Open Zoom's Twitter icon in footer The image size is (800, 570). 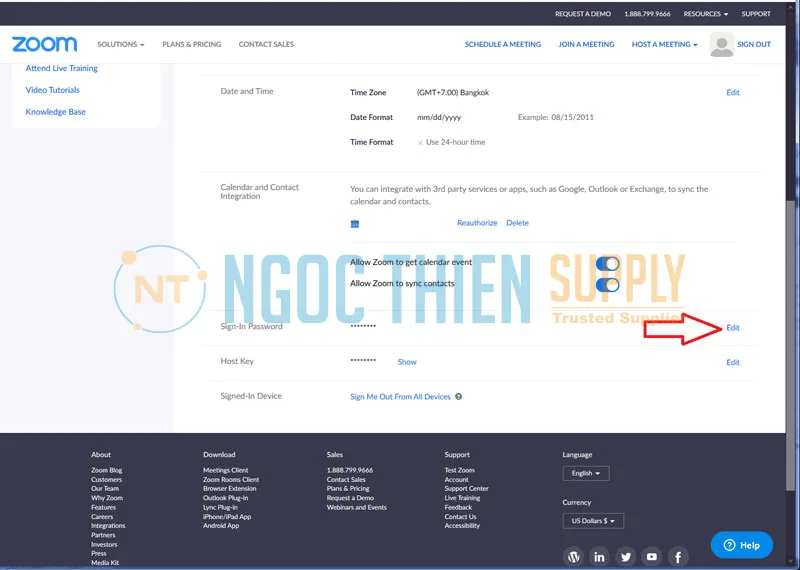click(x=626, y=556)
